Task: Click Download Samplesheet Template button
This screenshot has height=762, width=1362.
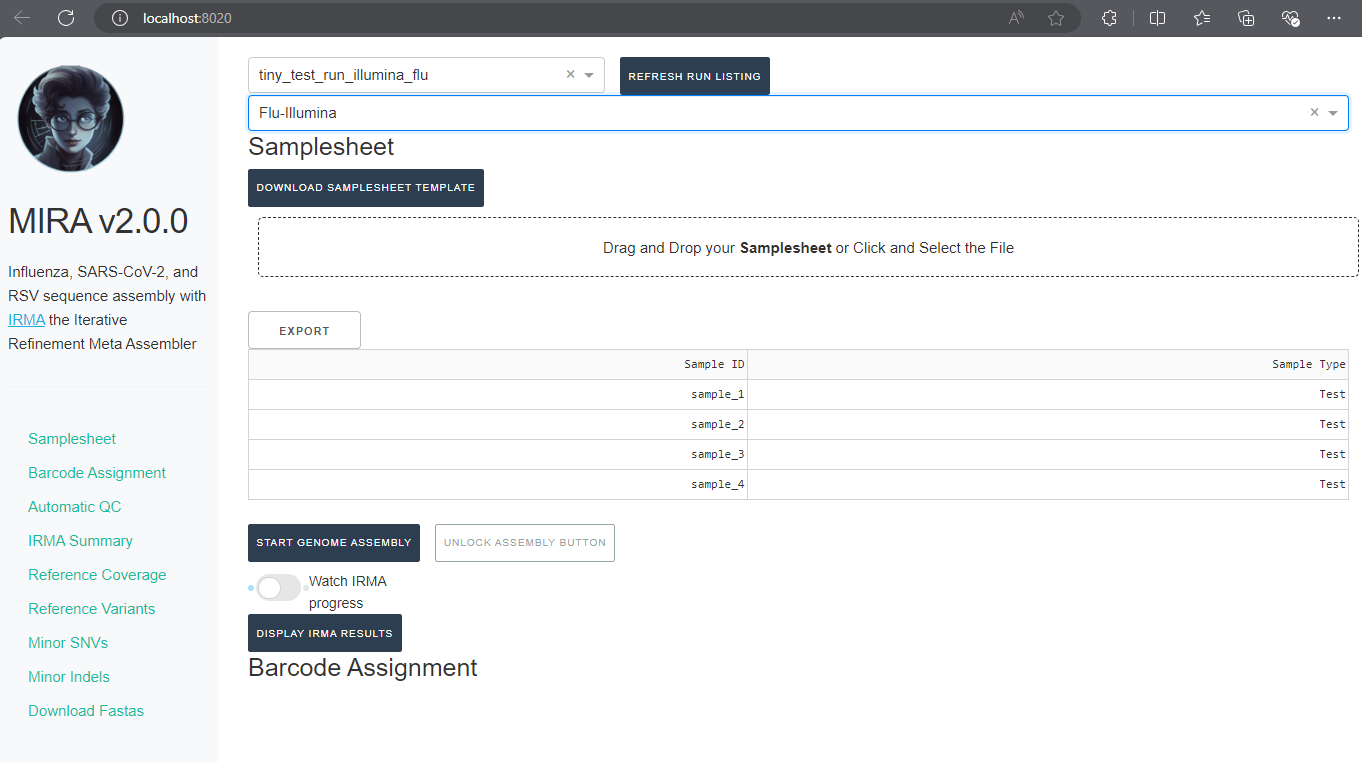Action: [366, 188]
